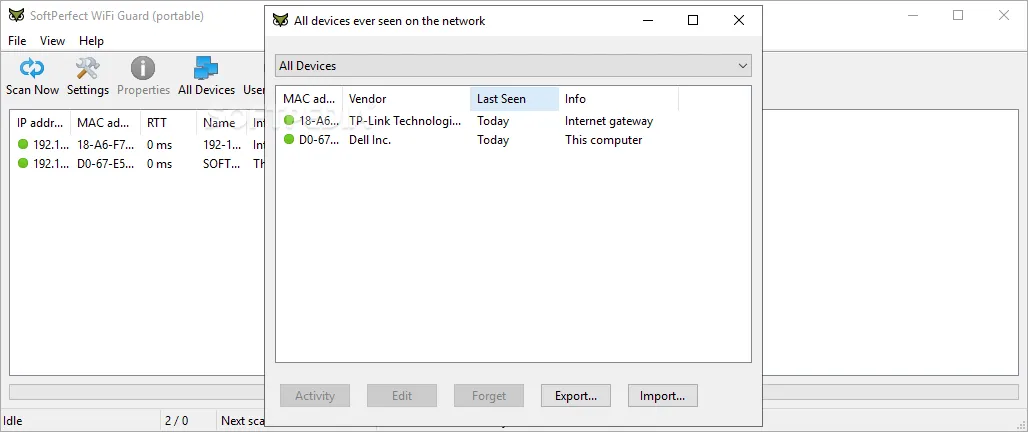Click the Edit button in dialog
This screenshot has width=1028, height=432.
coord(402,396)
